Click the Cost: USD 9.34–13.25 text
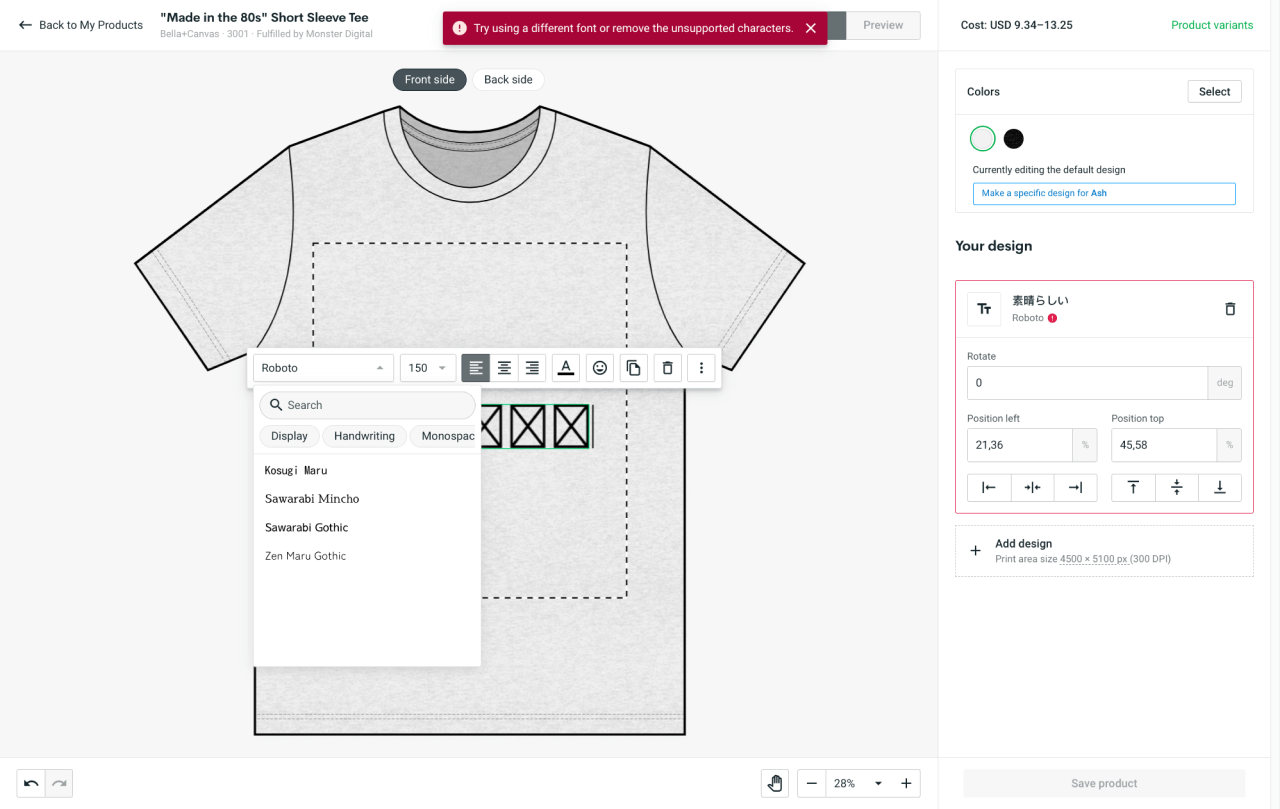 [x=1016, y=25]
